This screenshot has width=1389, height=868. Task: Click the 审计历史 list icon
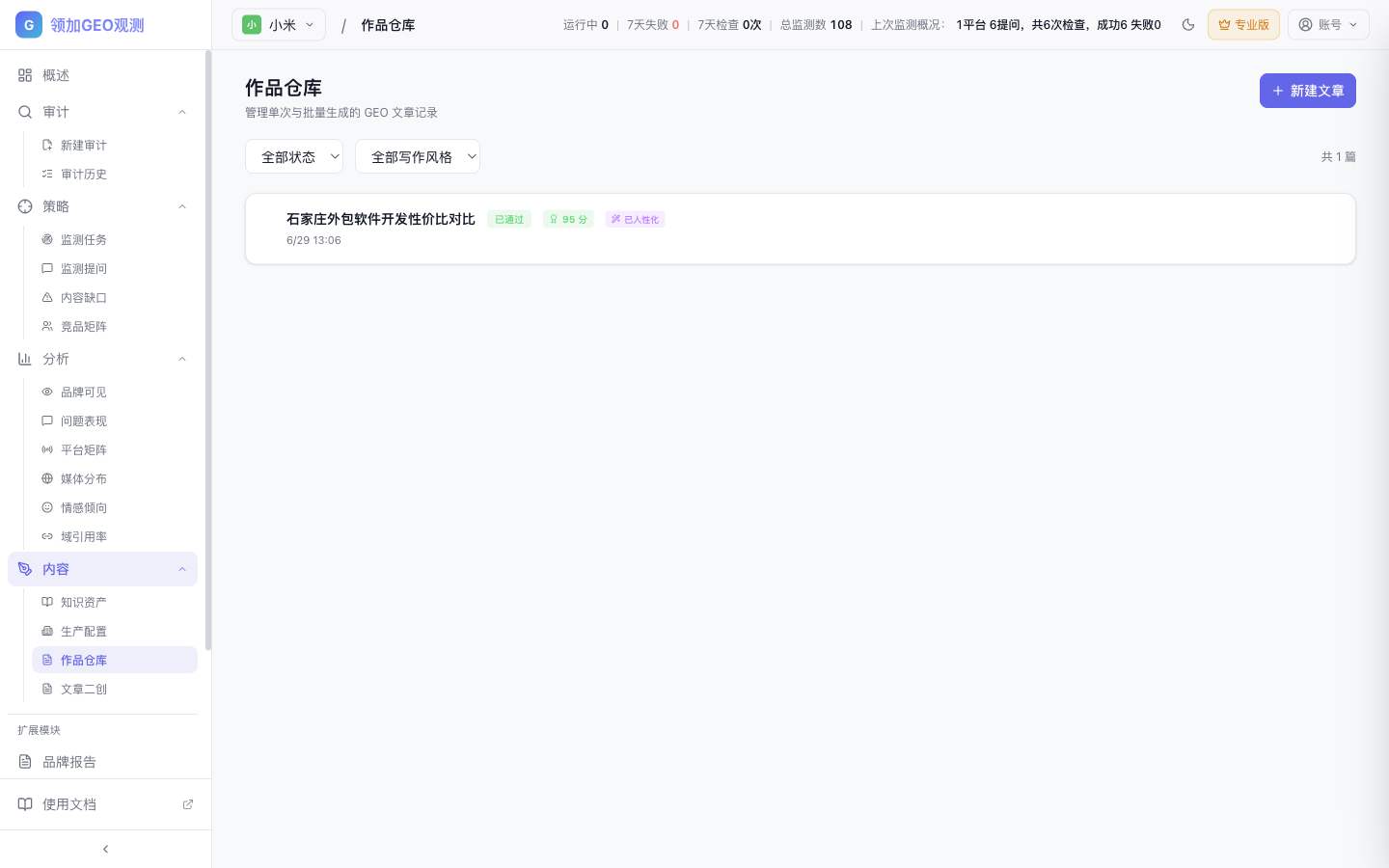(x=47, y=174)
